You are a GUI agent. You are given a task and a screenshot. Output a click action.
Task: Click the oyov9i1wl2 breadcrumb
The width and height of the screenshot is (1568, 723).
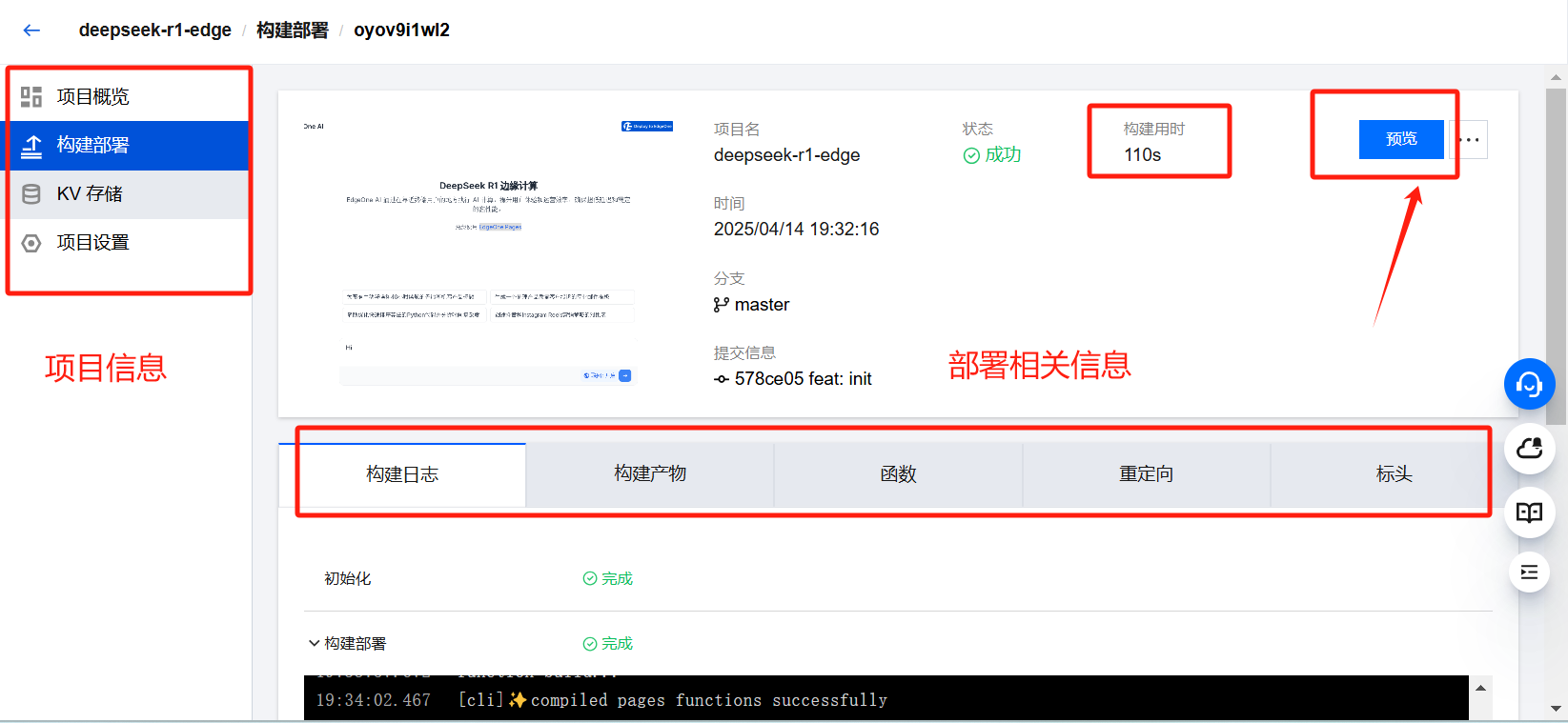click(x=401, y=30)
